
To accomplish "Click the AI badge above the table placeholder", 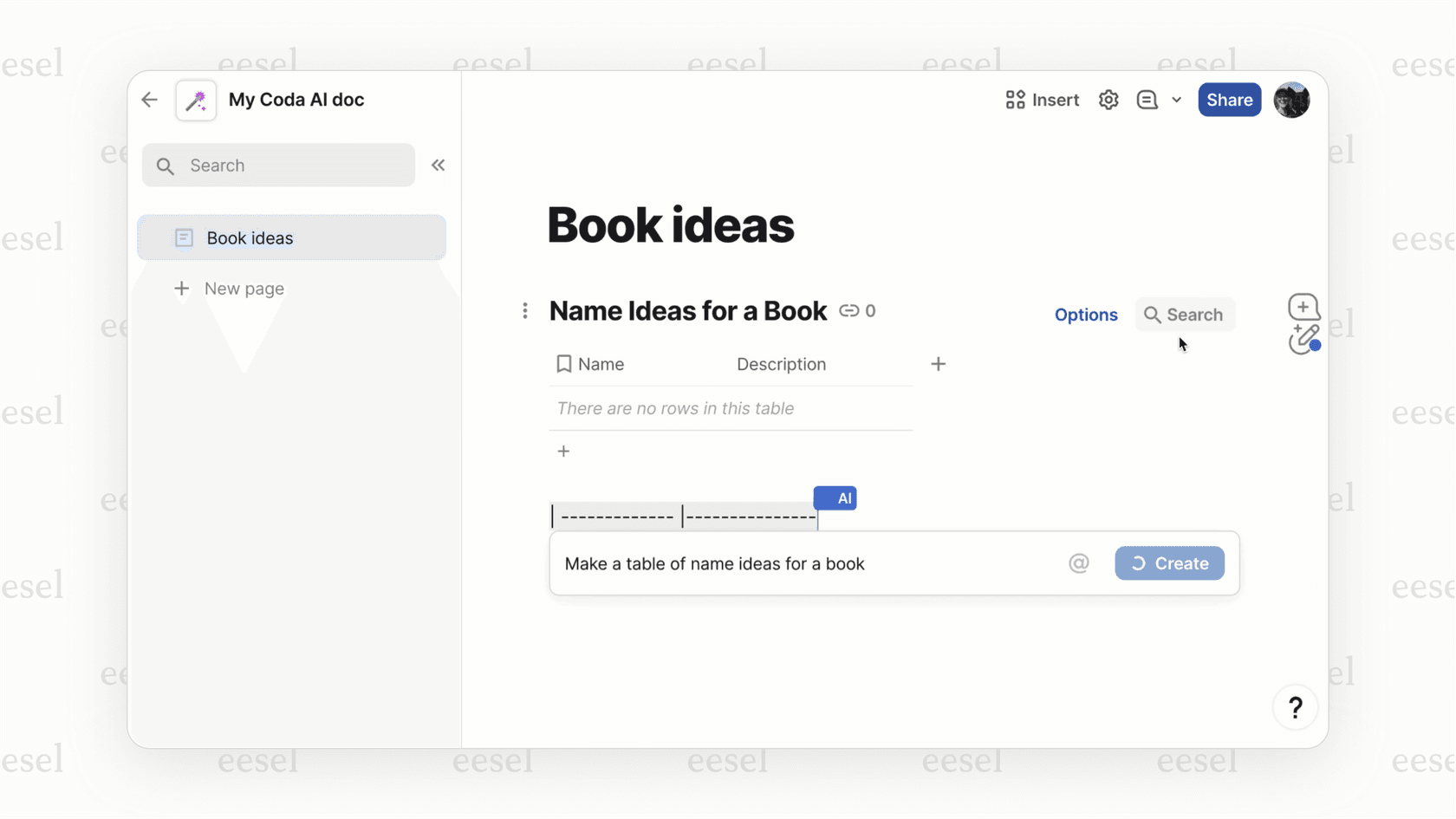I will click(x=835, y=498).
